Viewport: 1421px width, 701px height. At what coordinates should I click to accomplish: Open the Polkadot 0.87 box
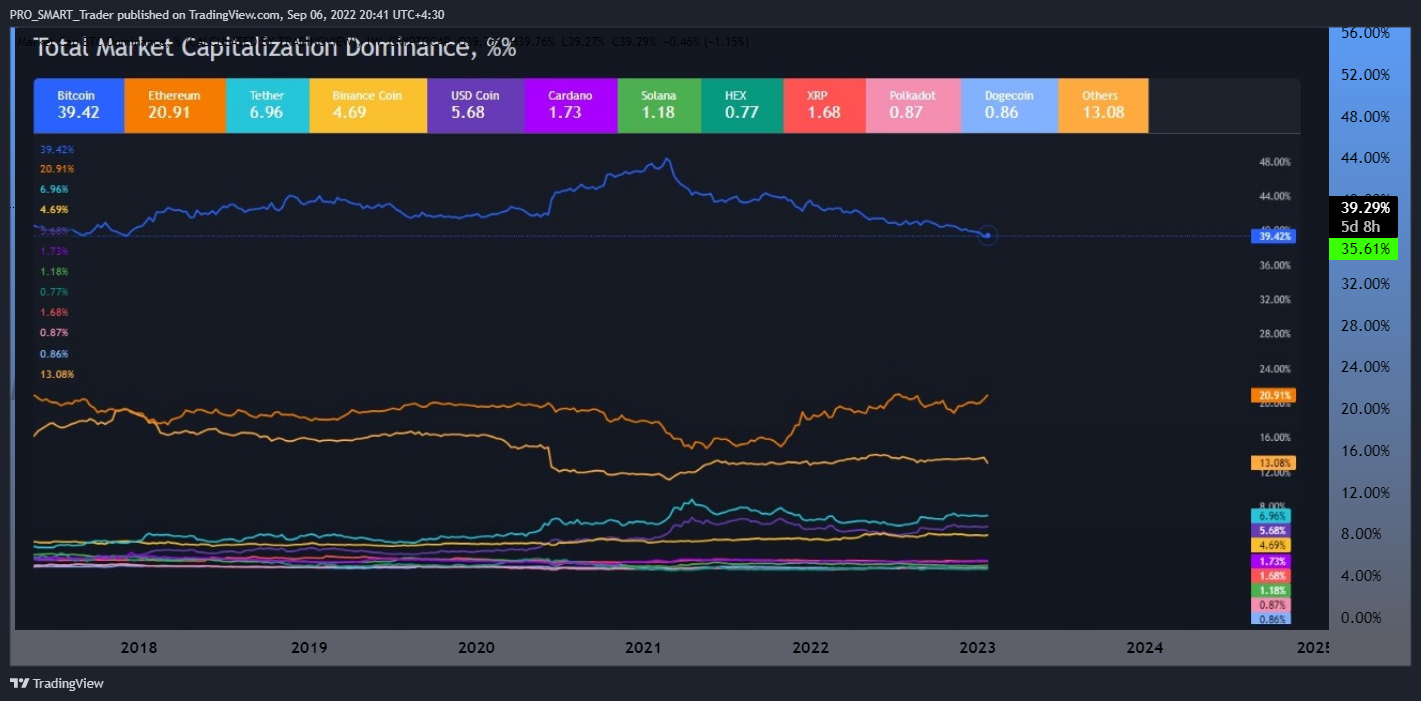[912, 105]
